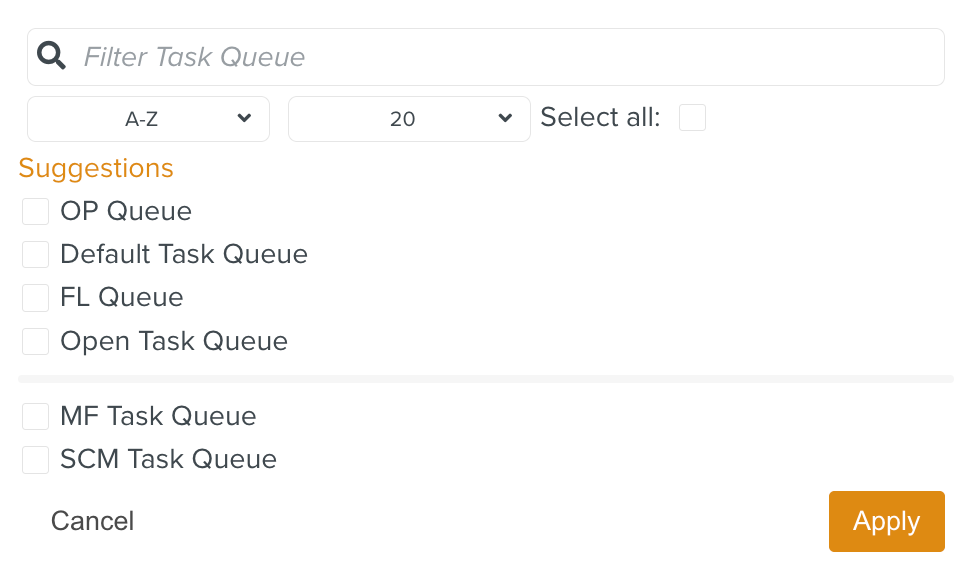Check the Default Task Queue checkbox

coord(35,254)
